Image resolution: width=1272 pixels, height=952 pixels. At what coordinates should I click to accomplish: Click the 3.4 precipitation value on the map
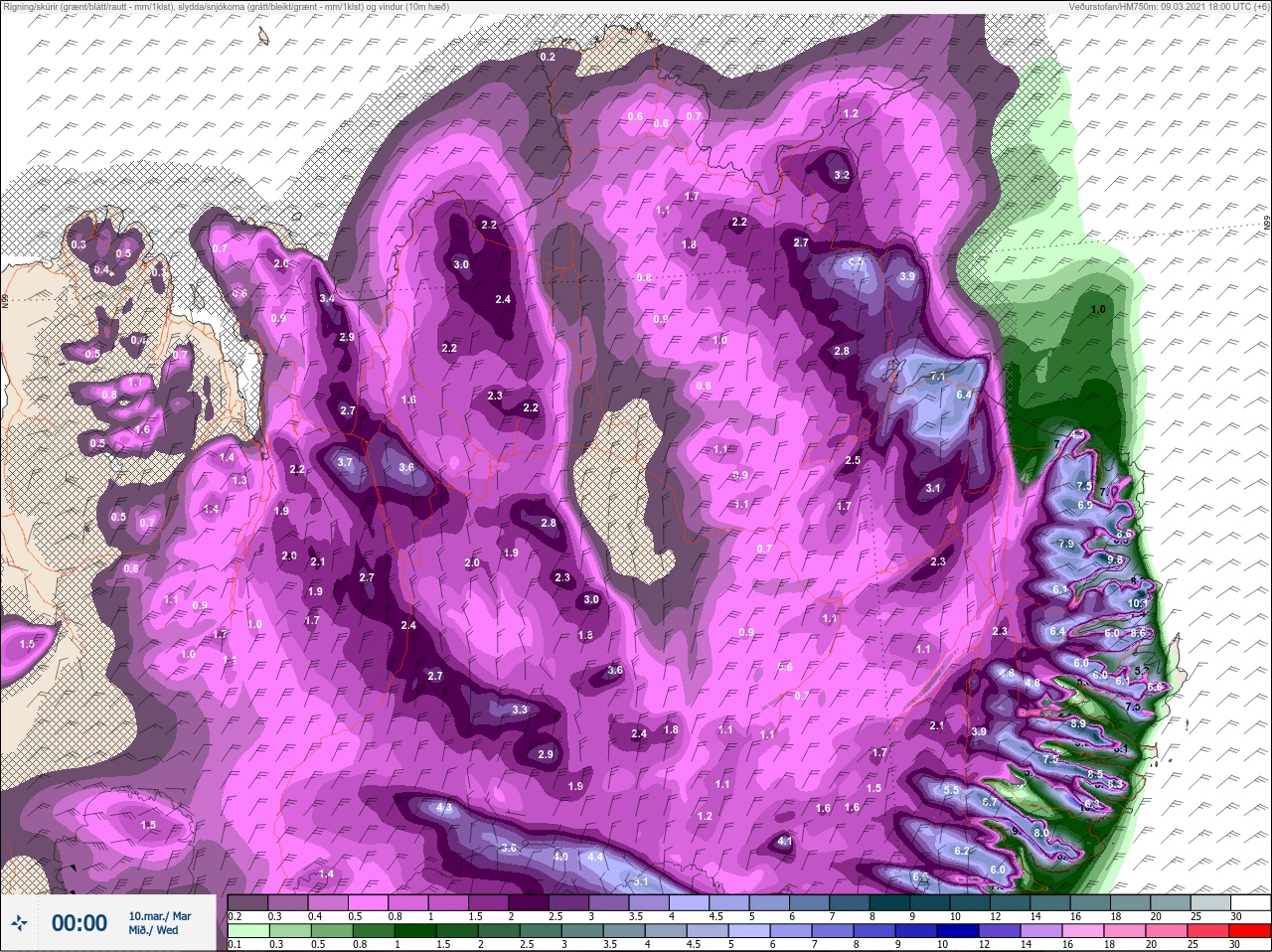pos(327,298)
